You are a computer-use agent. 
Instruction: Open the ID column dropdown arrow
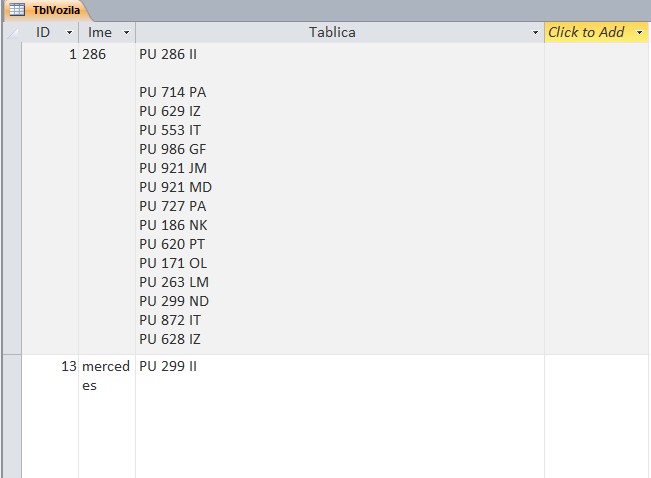click(70, 33)
